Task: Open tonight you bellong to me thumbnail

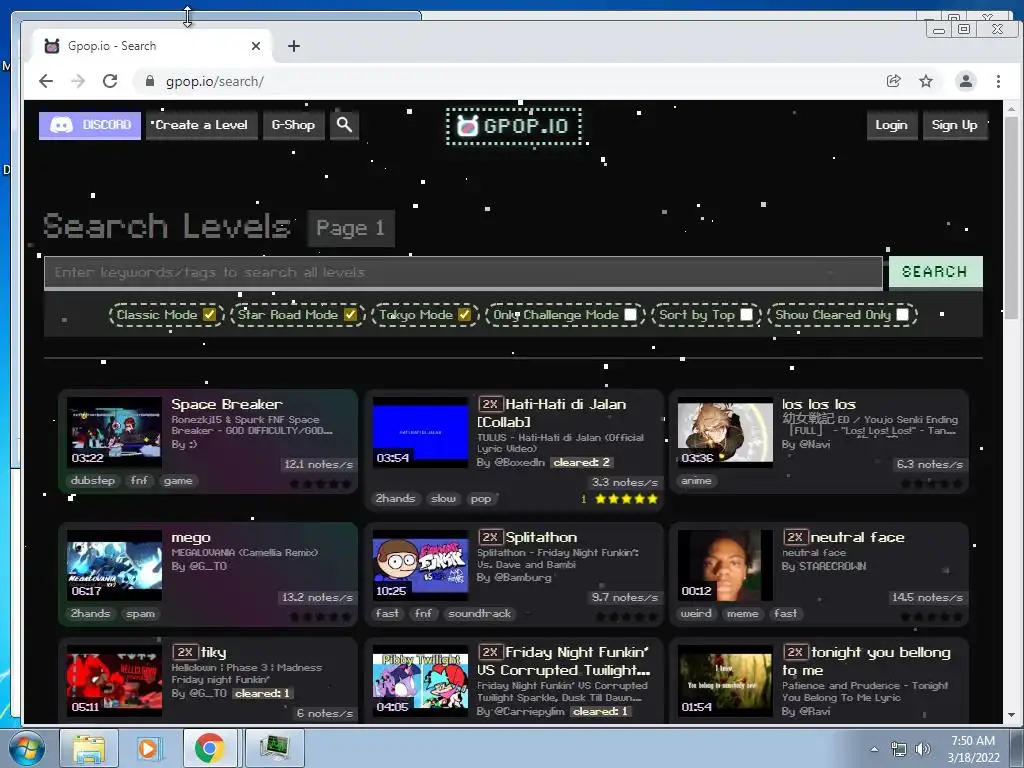Action: coord(725,680)
